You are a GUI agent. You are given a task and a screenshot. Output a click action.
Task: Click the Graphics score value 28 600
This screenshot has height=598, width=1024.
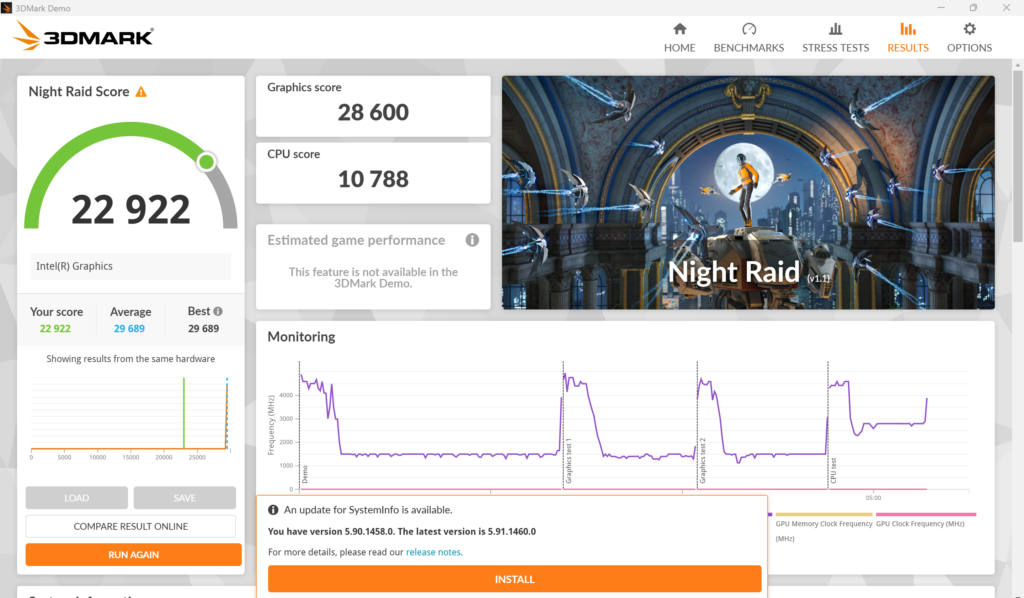373,112
